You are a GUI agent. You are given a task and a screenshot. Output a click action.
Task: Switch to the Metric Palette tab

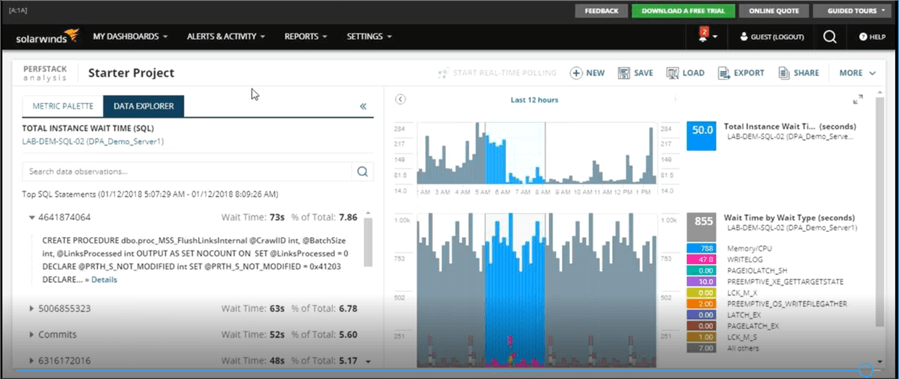coord(62,106)
